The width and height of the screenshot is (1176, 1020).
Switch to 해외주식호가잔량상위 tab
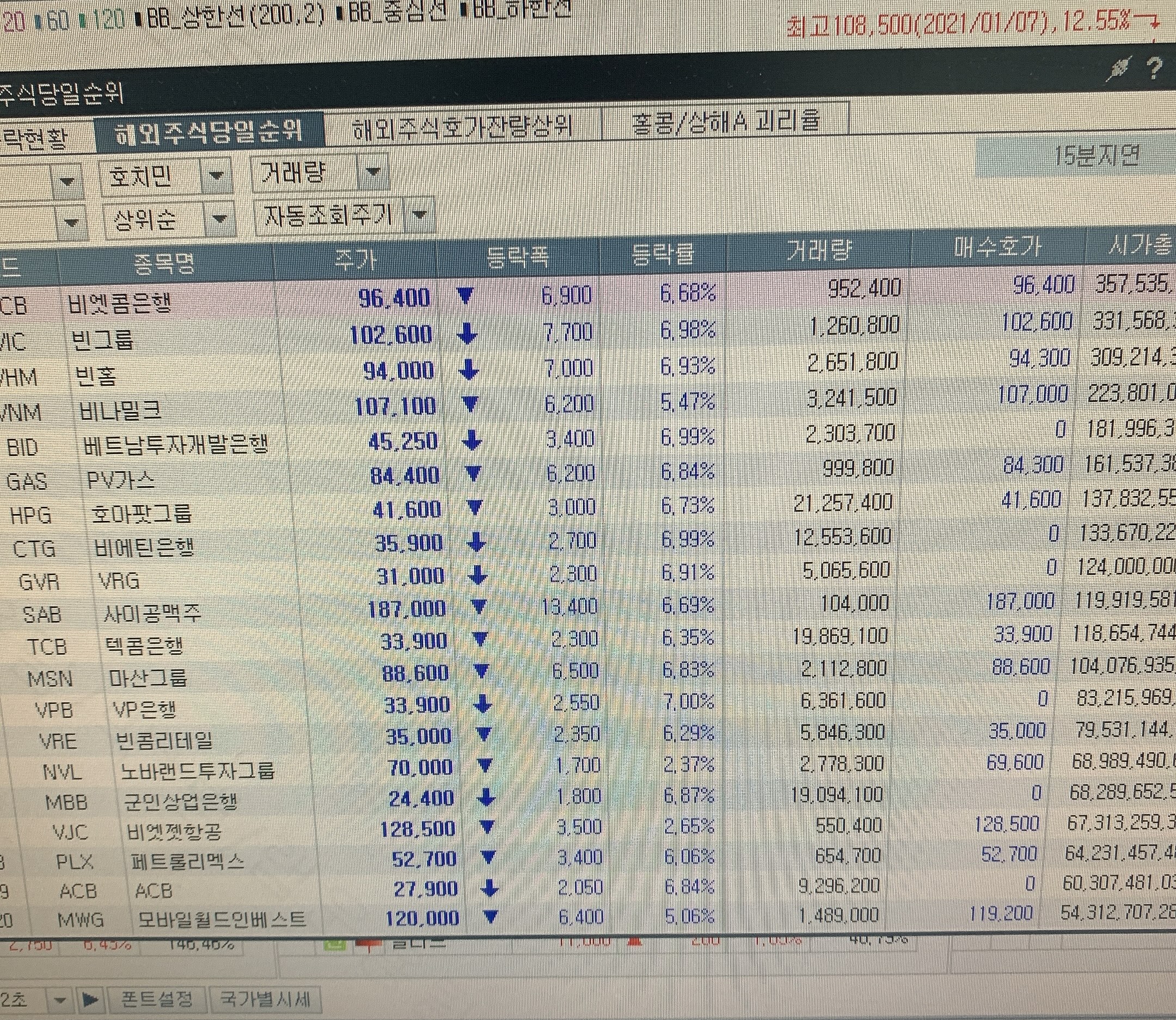coord(462,126)
